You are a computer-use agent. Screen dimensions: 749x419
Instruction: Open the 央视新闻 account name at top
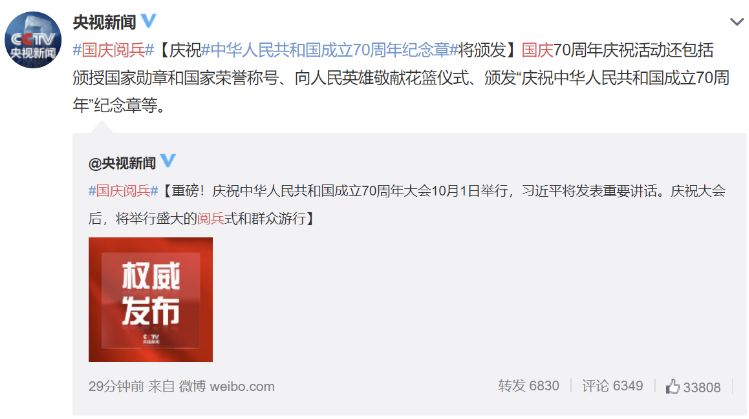click(104, 22)
